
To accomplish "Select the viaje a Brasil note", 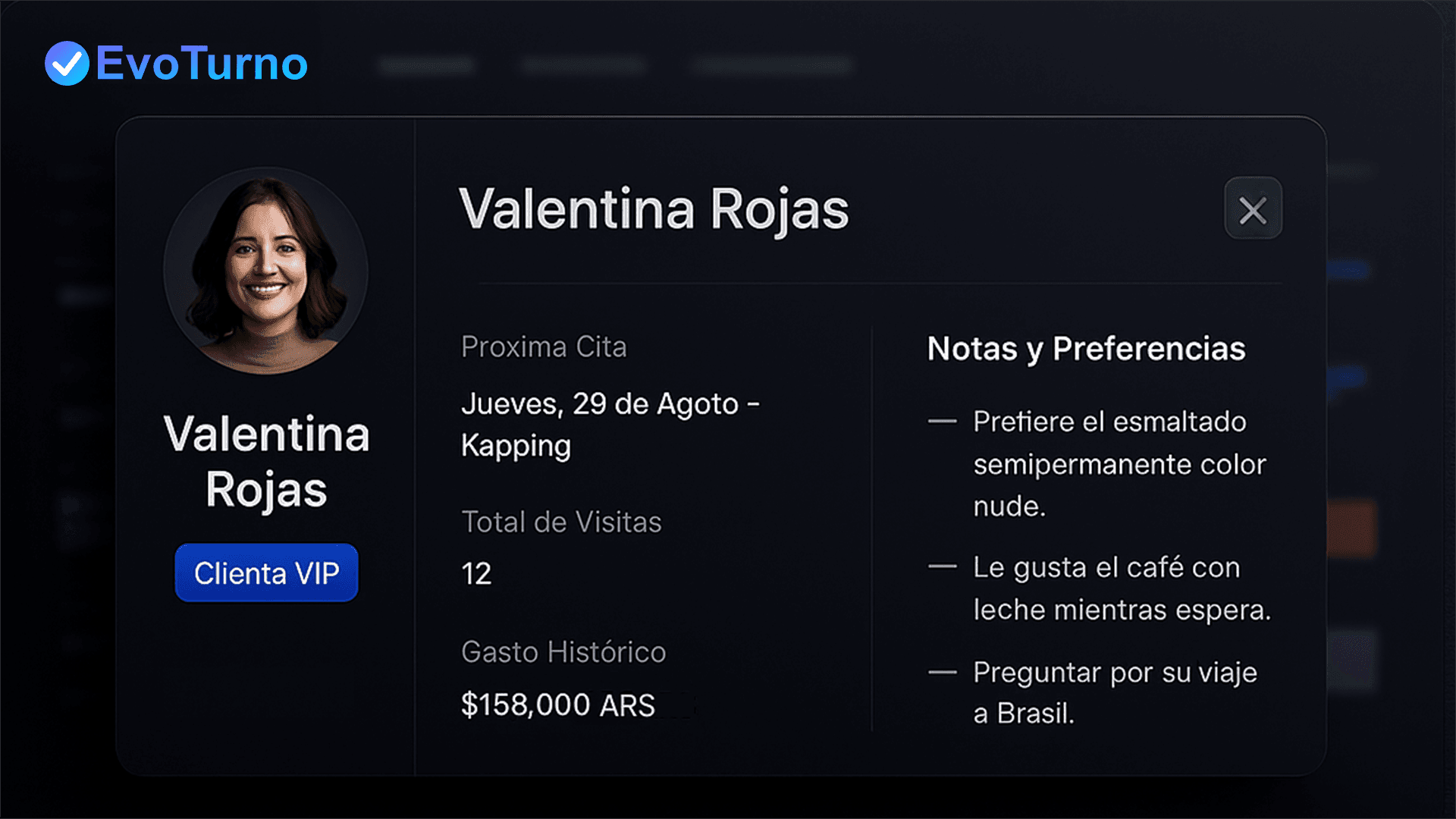I will click(1115, 692).
